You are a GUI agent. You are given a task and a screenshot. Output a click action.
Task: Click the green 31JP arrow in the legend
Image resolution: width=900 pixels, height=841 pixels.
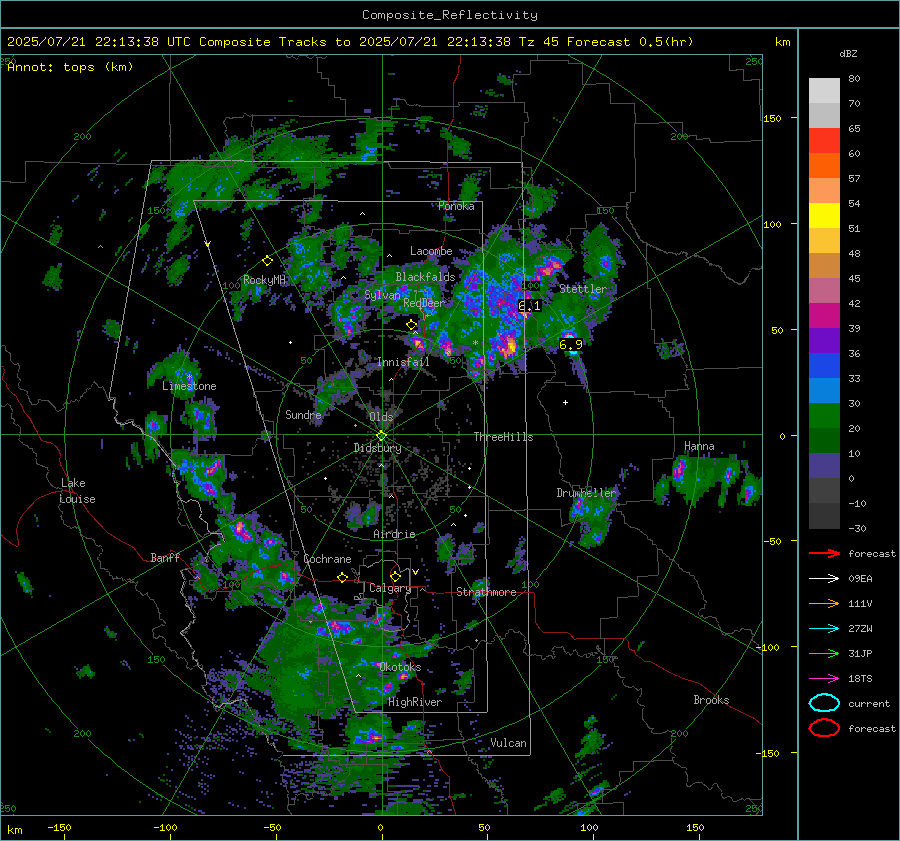(824, 653)
